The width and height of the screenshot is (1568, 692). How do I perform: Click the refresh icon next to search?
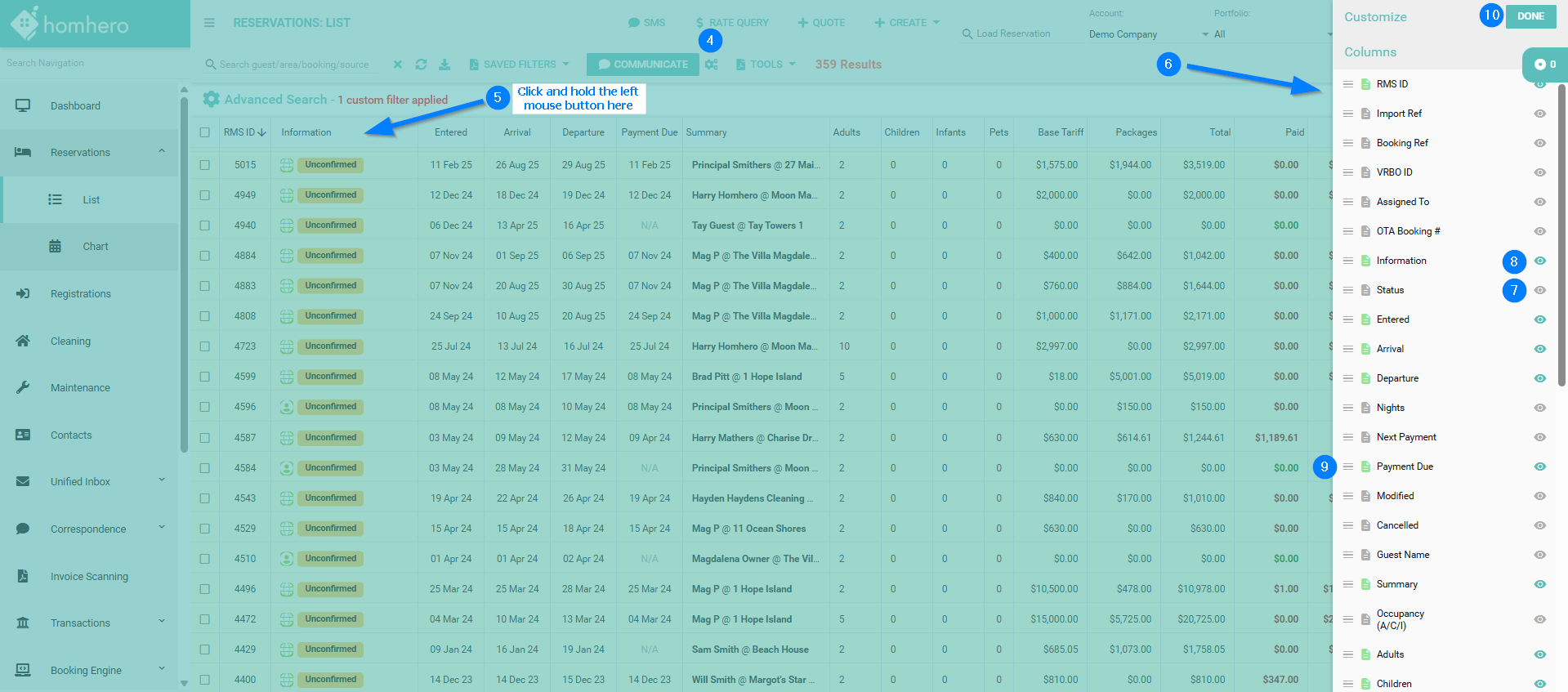[x=421, y=65]
